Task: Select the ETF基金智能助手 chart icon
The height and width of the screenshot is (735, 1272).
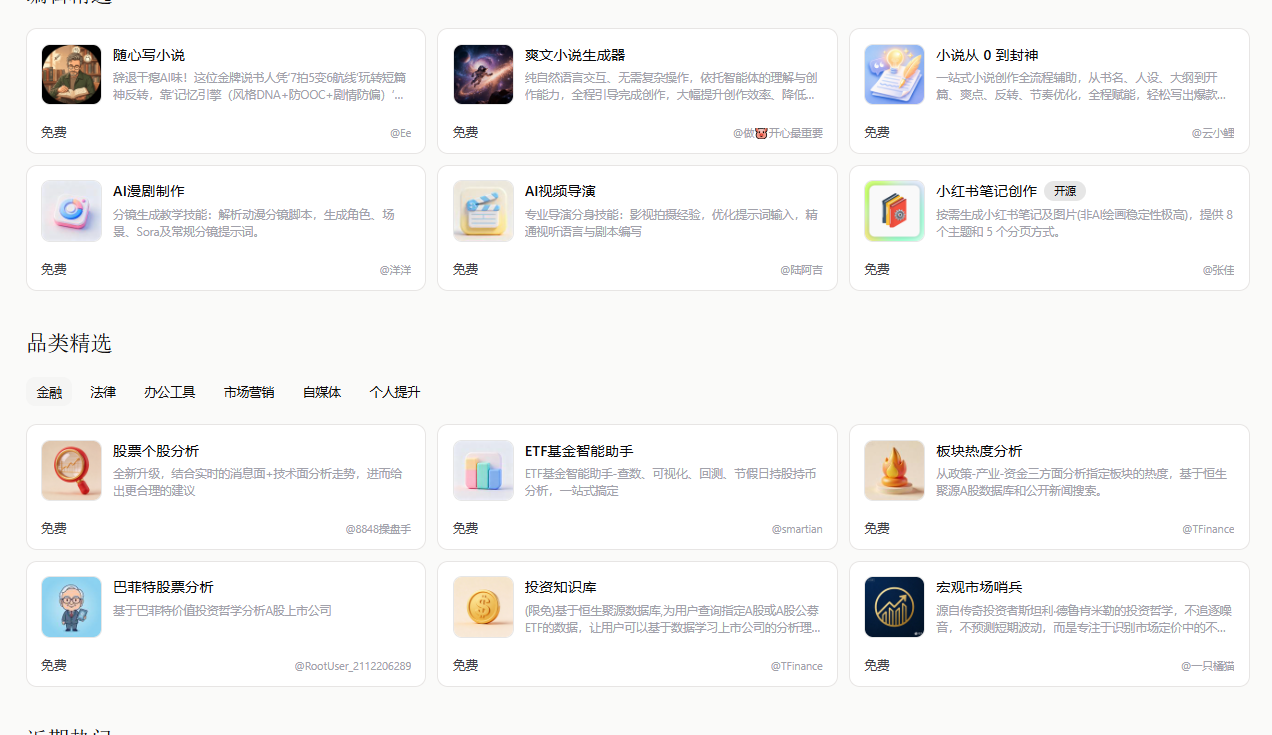Action: tap(483, 471)
